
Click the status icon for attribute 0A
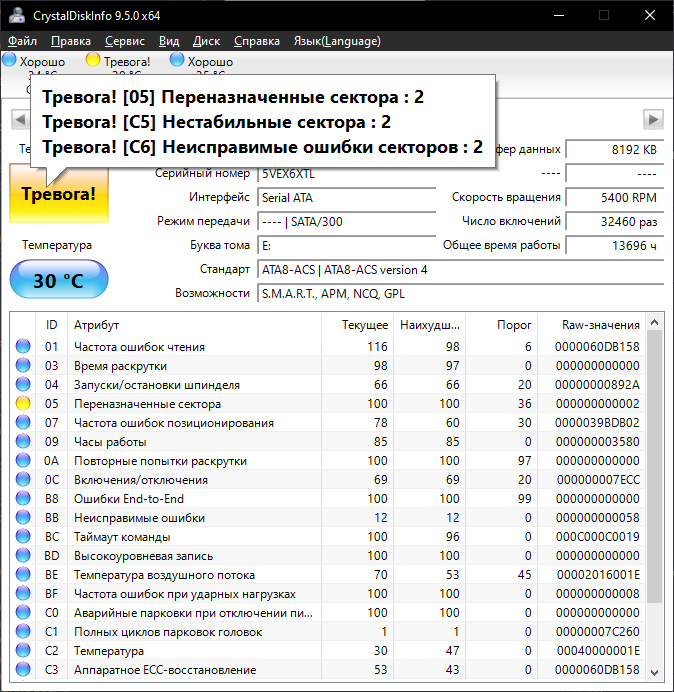[x=23, y=460]
